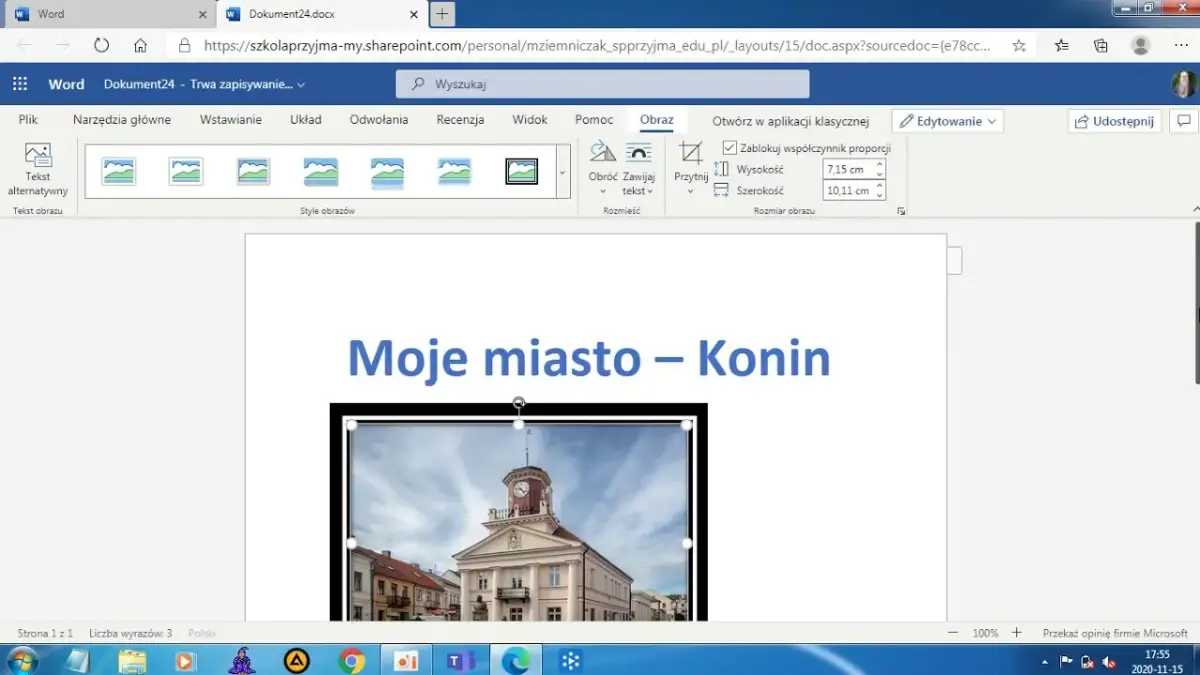Click the search icon in the Wyszukaj box
Viewport: 1200px width, 675px height.
417,83
